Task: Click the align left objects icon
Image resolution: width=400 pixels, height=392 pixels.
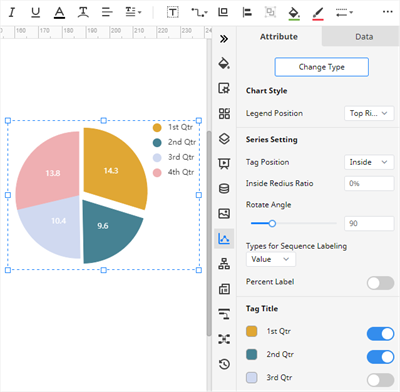Action: pyautogui.click(x=247, y=13)
